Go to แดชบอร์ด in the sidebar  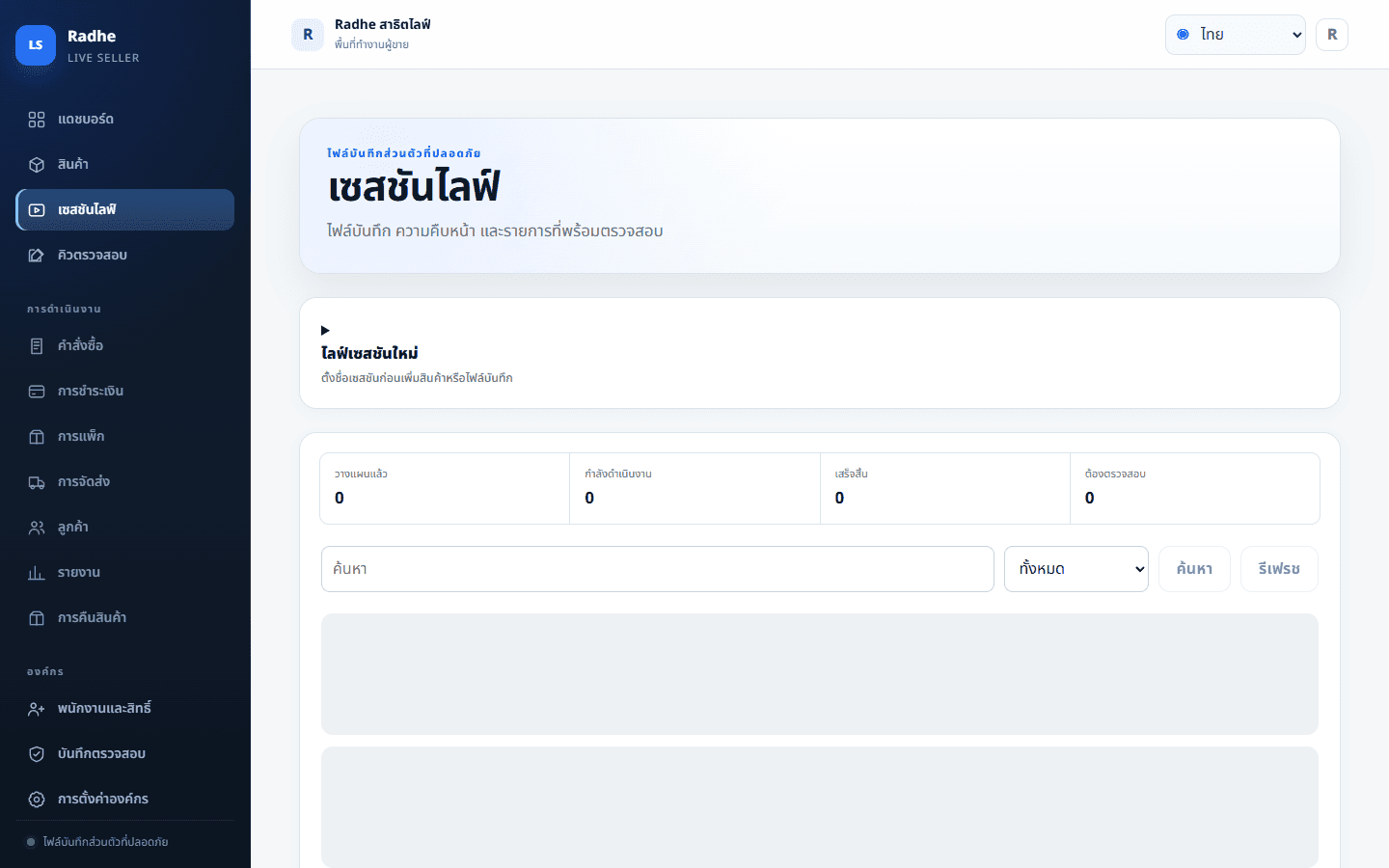[x=125, y=120]
